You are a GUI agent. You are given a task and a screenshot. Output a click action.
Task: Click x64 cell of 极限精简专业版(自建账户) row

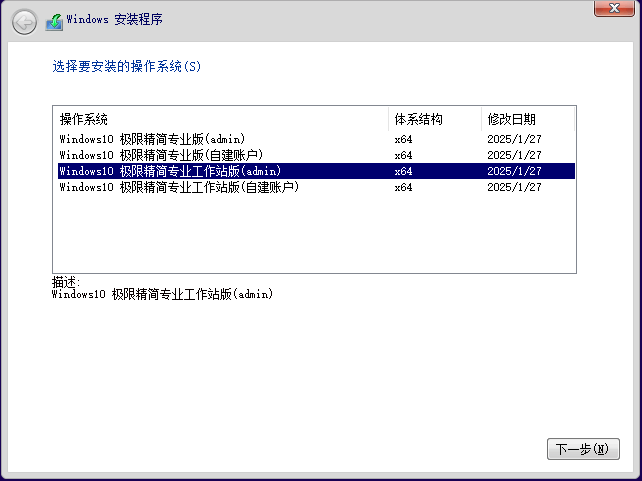click(x=403, y=155)
